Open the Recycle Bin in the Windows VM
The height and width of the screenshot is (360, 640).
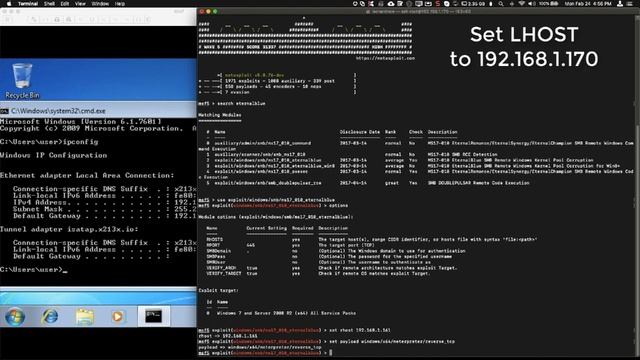tap(22, 81)
